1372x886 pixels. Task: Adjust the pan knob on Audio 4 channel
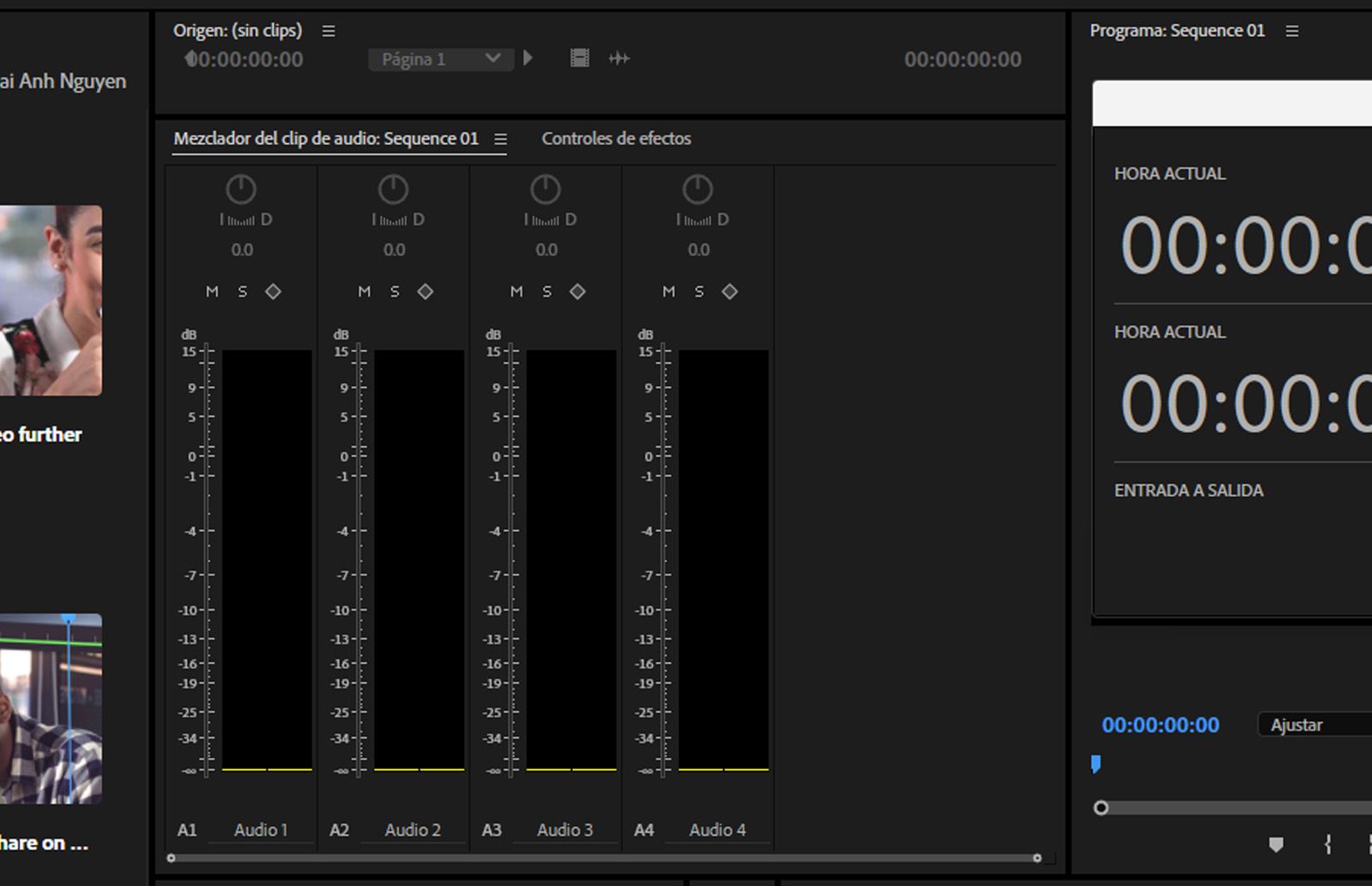point(698,190)
